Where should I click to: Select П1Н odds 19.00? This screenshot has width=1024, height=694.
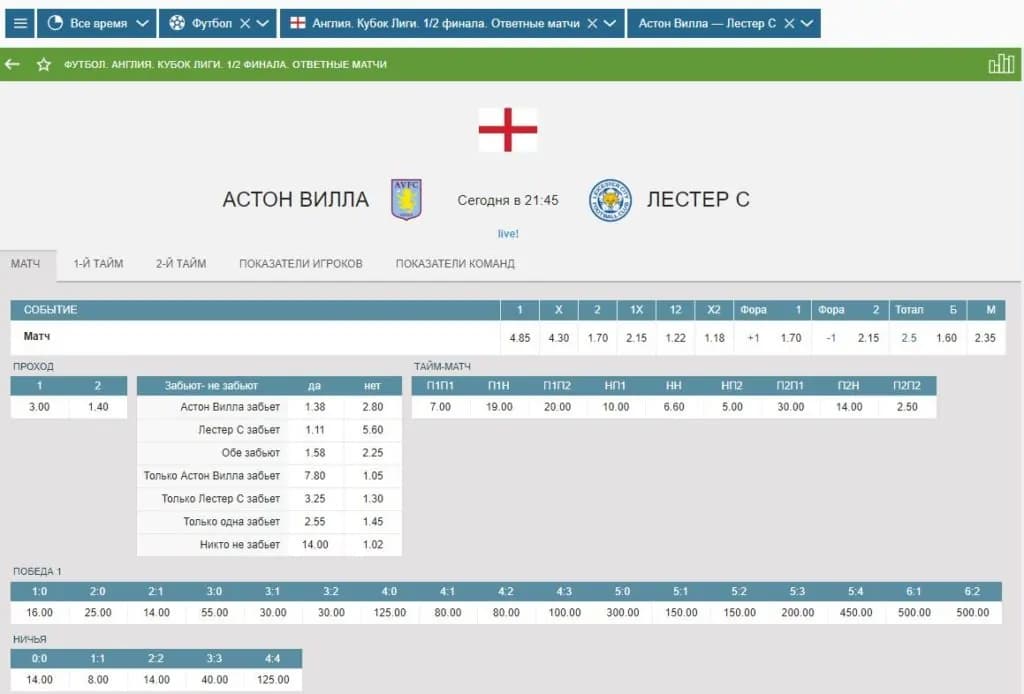coord(499,407)
